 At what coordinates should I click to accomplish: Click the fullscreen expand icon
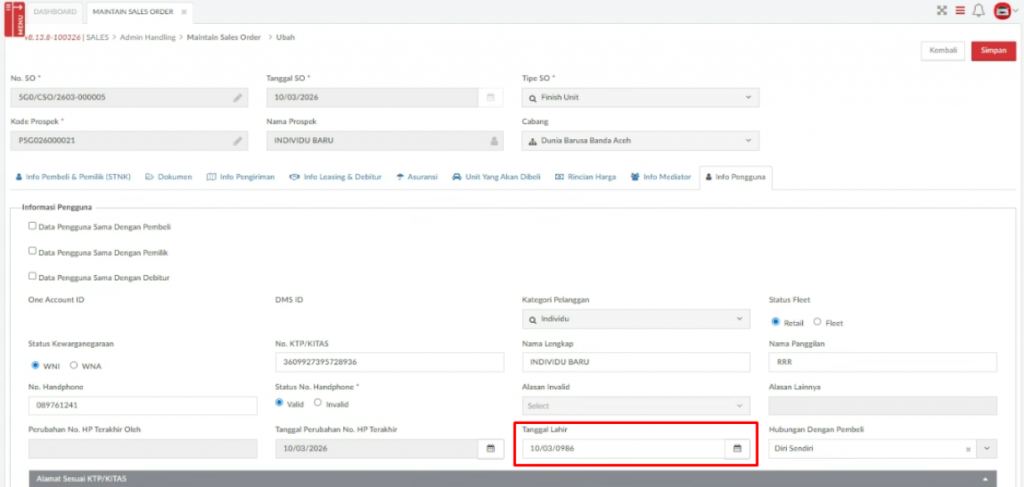(941, 11)
